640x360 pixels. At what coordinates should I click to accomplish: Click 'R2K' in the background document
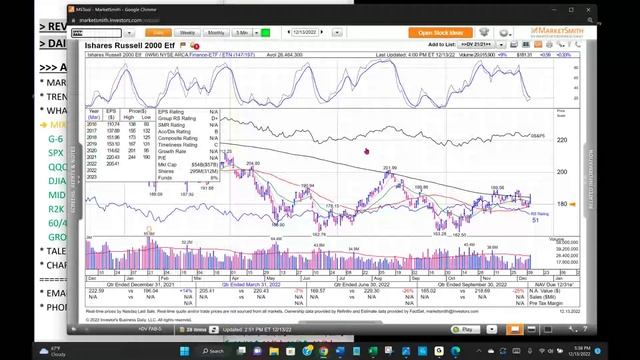point(56,209)
